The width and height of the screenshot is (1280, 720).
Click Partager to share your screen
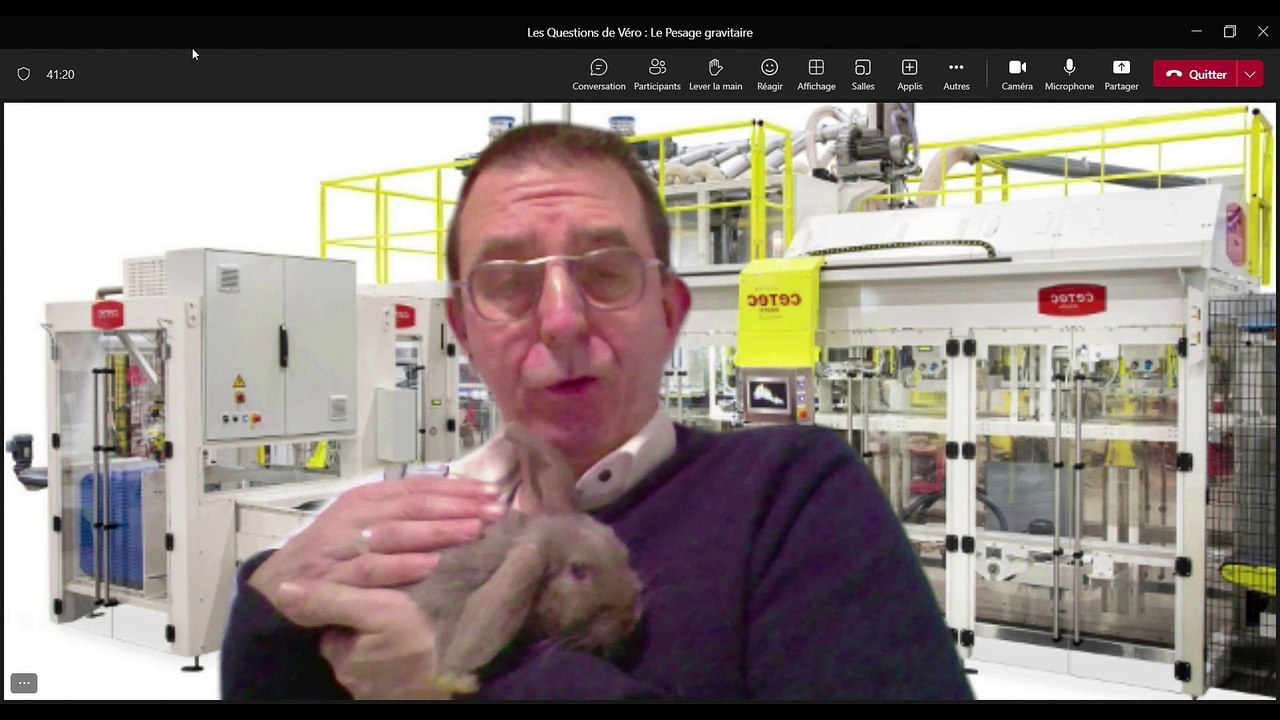1121,74
